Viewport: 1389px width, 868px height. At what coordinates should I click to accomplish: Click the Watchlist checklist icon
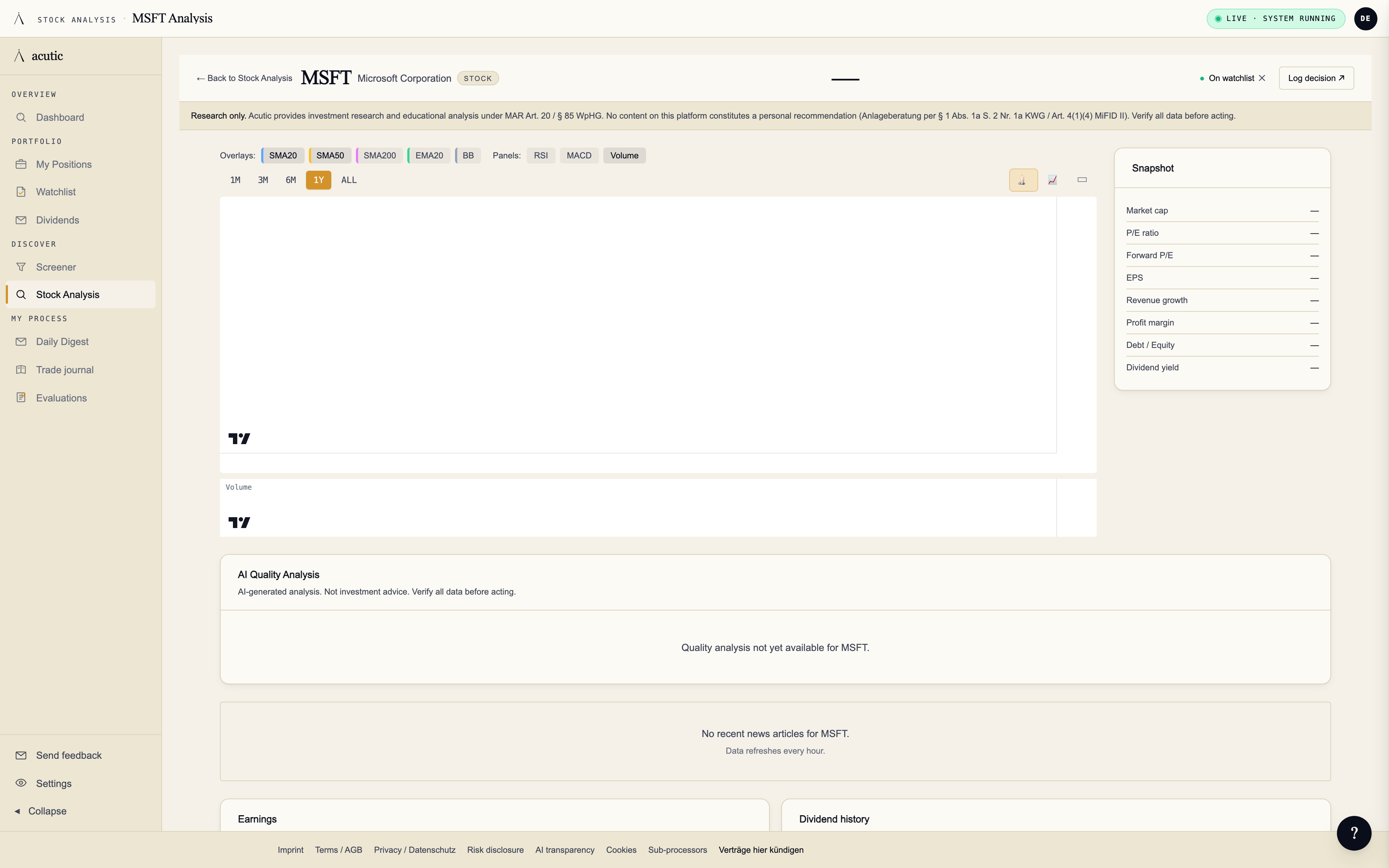[x=21, y=192]
